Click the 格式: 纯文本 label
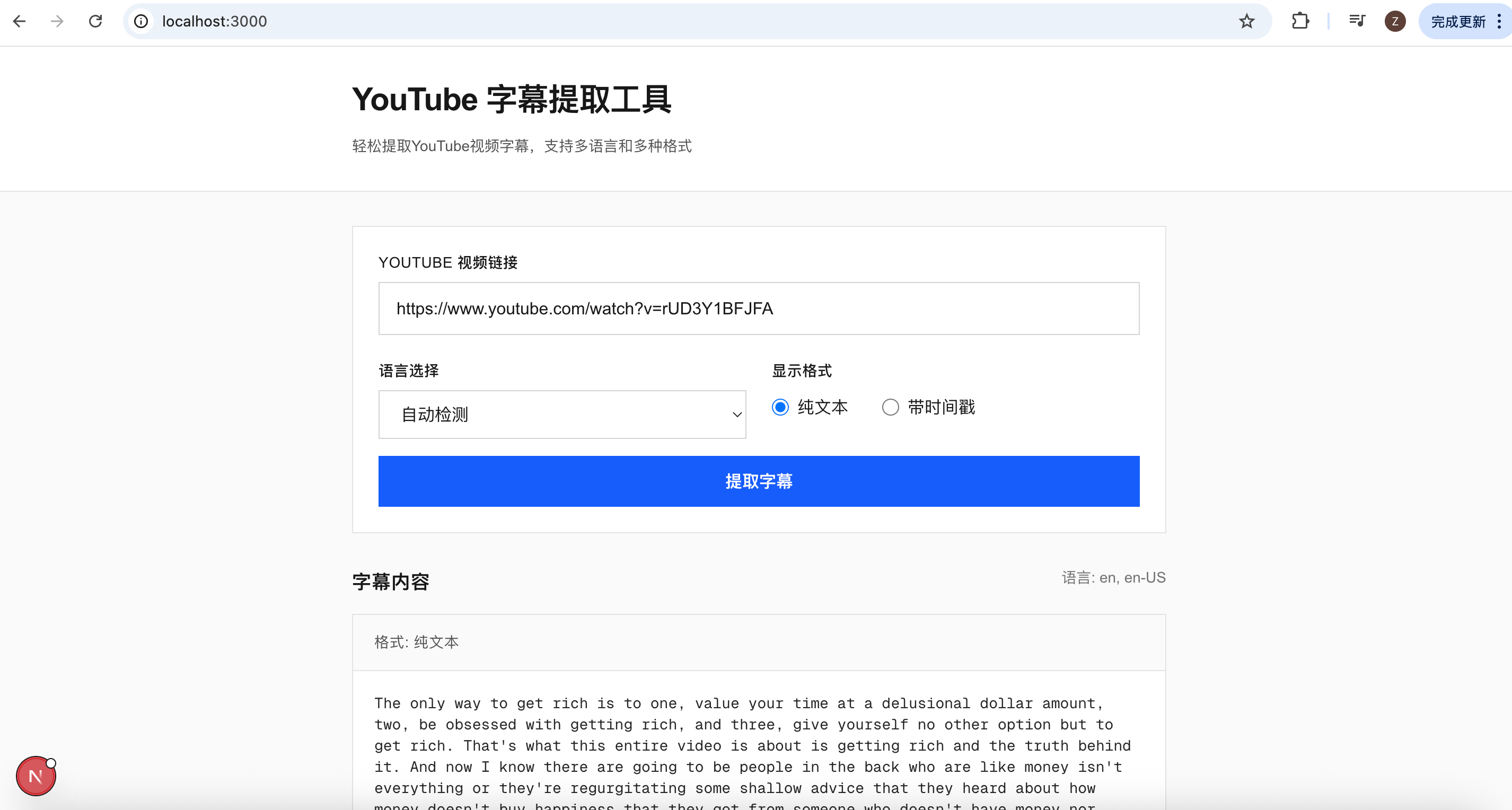The width and height of the screenshot is (1512, 810). pyautogui.click(x=417, y=642)
